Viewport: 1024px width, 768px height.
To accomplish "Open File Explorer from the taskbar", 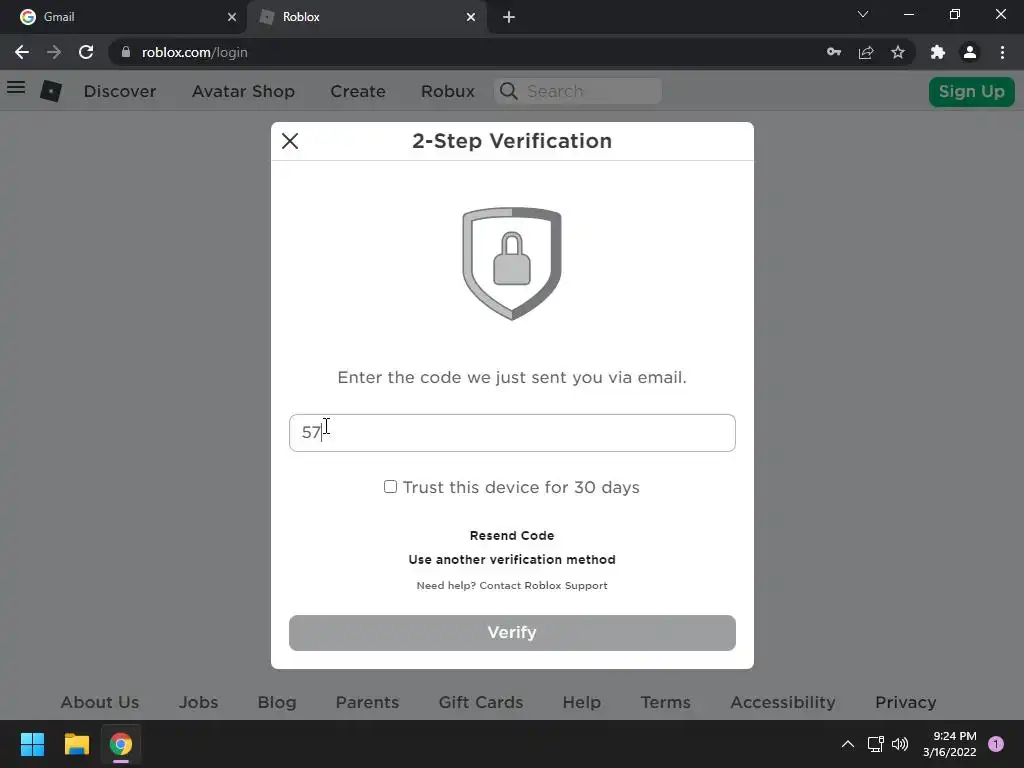I will coord(76,744).
